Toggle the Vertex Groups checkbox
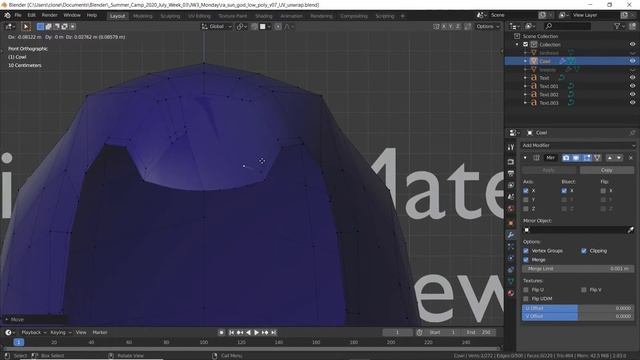Screen dimensions: 640x360 pyautogui.click(x=526, y=251)
